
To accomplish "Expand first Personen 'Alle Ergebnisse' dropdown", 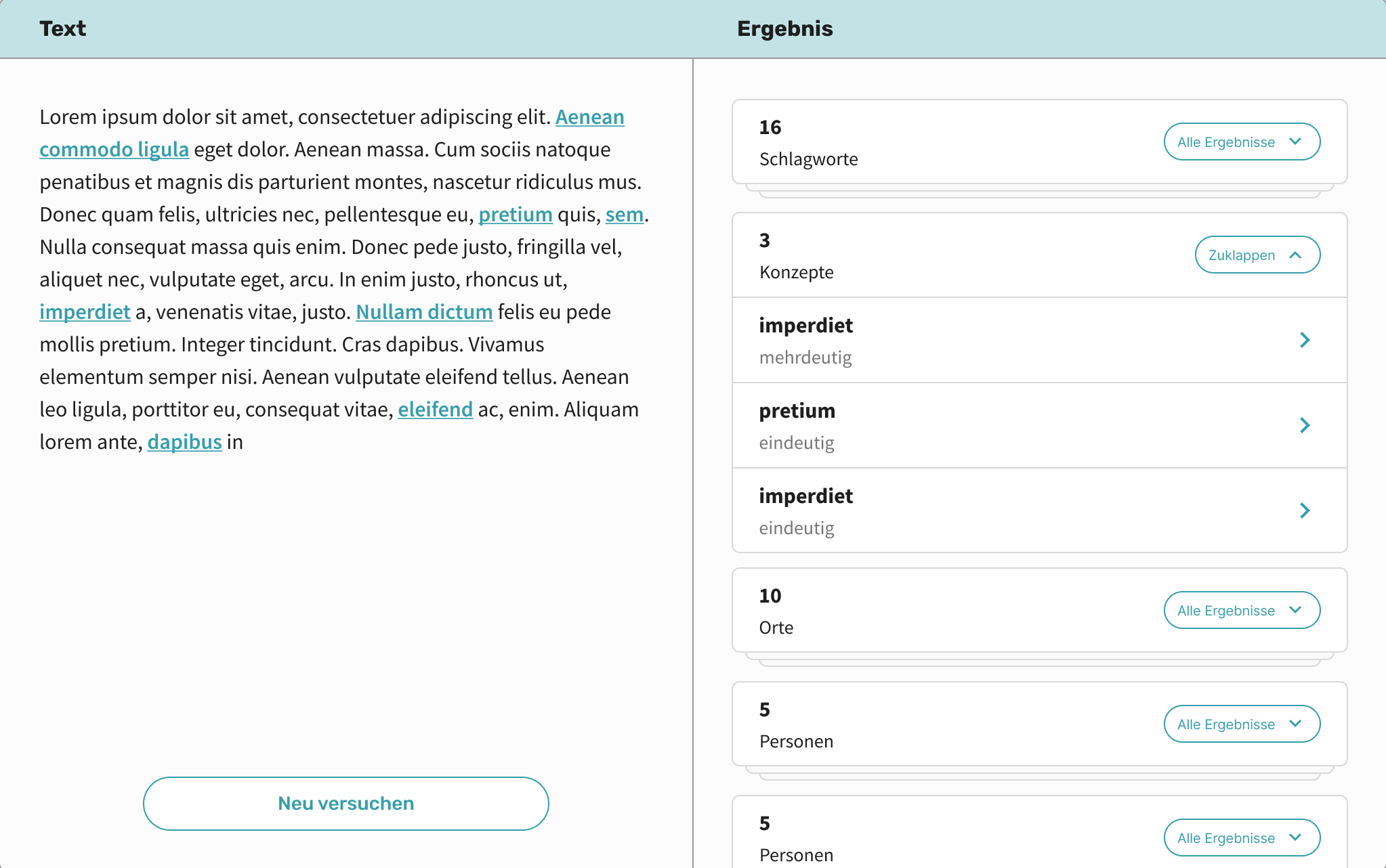I will pyautogui.click(x=1241, y=724).
